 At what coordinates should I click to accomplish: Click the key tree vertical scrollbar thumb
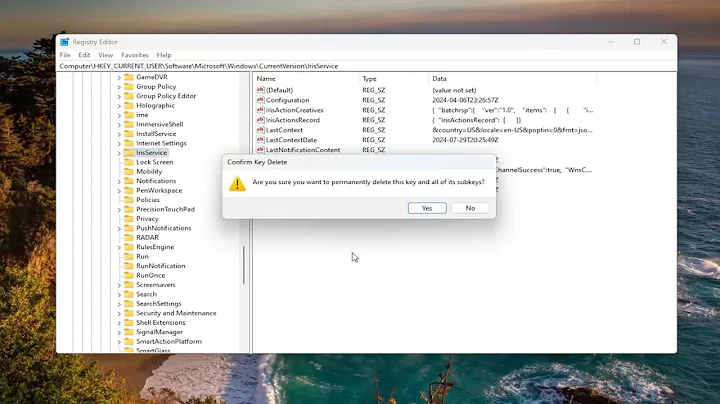tap(244, 265)
